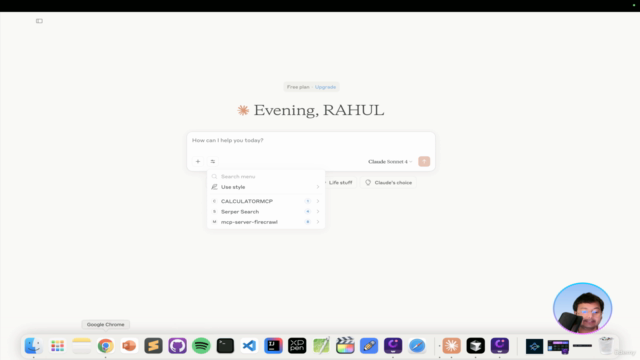Click the CALCULATORMCP tool count badge
This screenshot has width=640, height=360.
pos(308,201)
